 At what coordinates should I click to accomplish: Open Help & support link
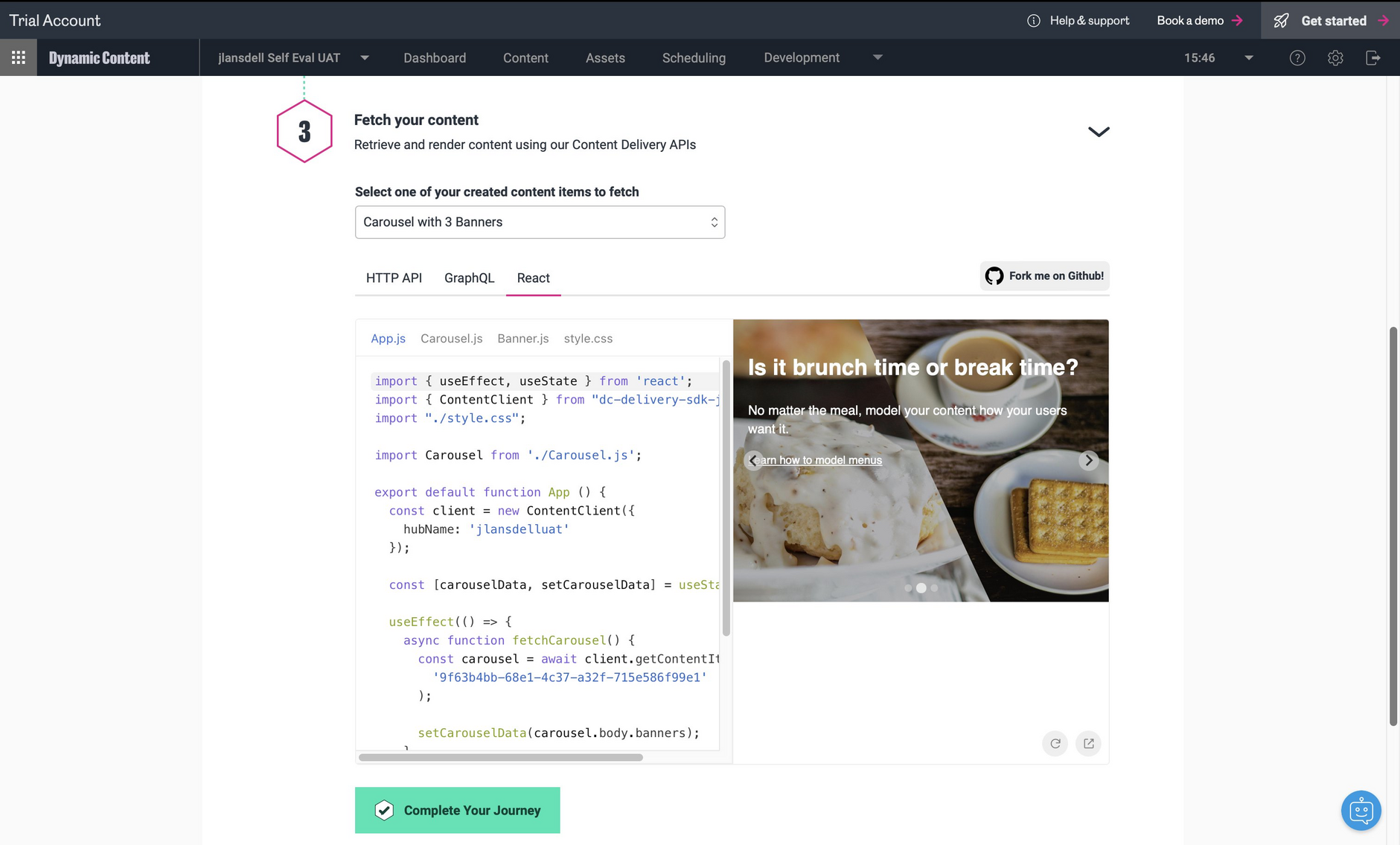pos(1089,21)
